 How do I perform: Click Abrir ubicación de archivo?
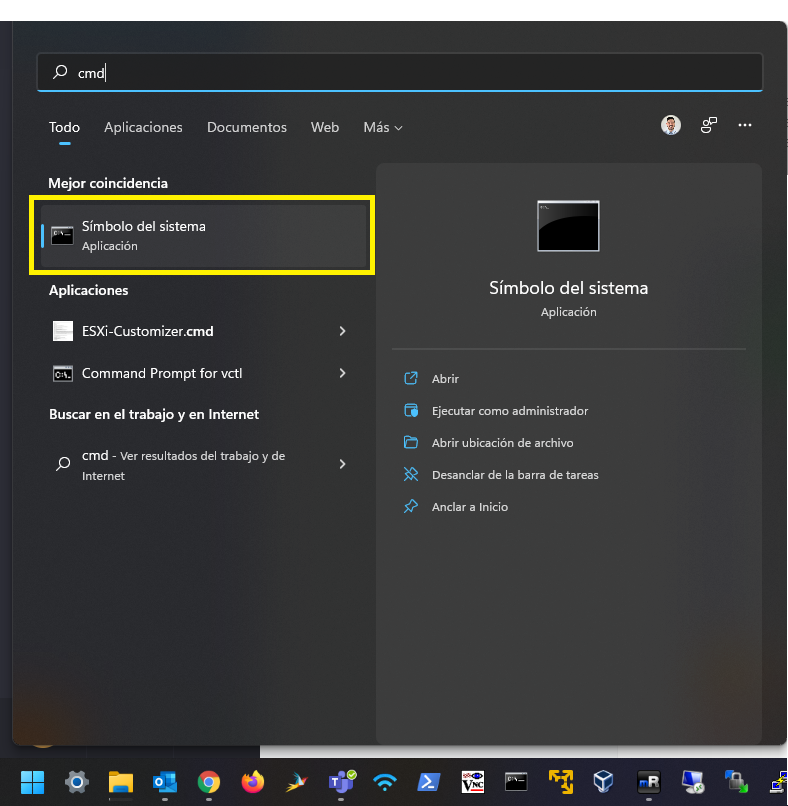click(x=503, y=443)
